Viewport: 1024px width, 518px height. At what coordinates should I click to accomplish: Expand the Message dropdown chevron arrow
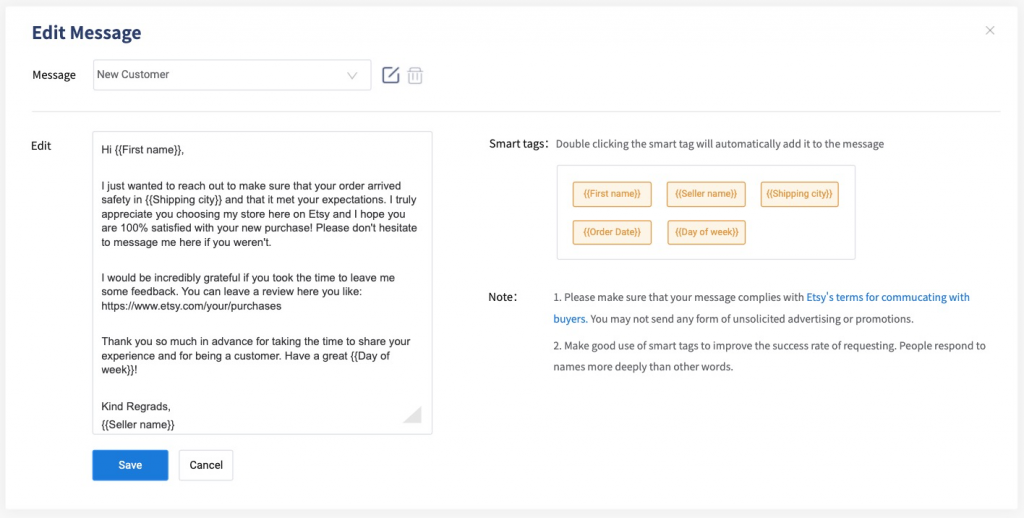pyautogui.click(x=352, y=75)
